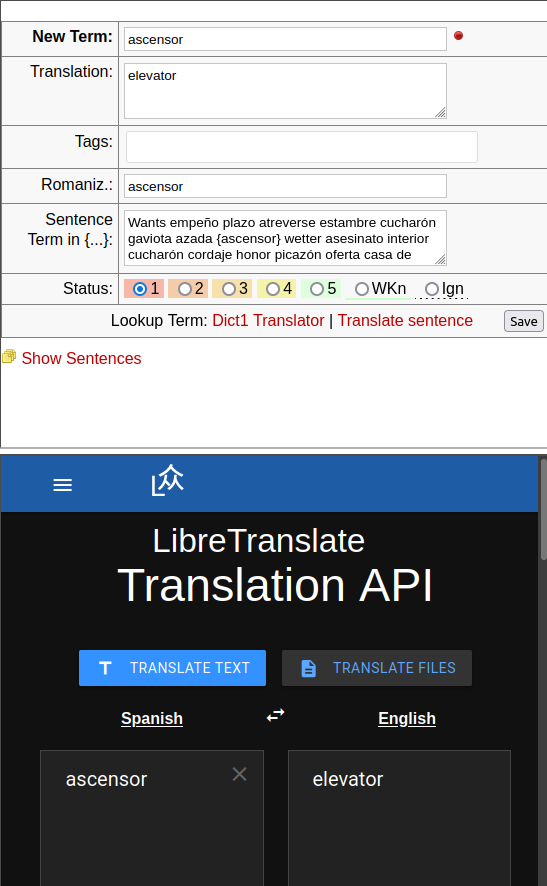
Task: Clear the Spanish source text
Action: [240, 774]
